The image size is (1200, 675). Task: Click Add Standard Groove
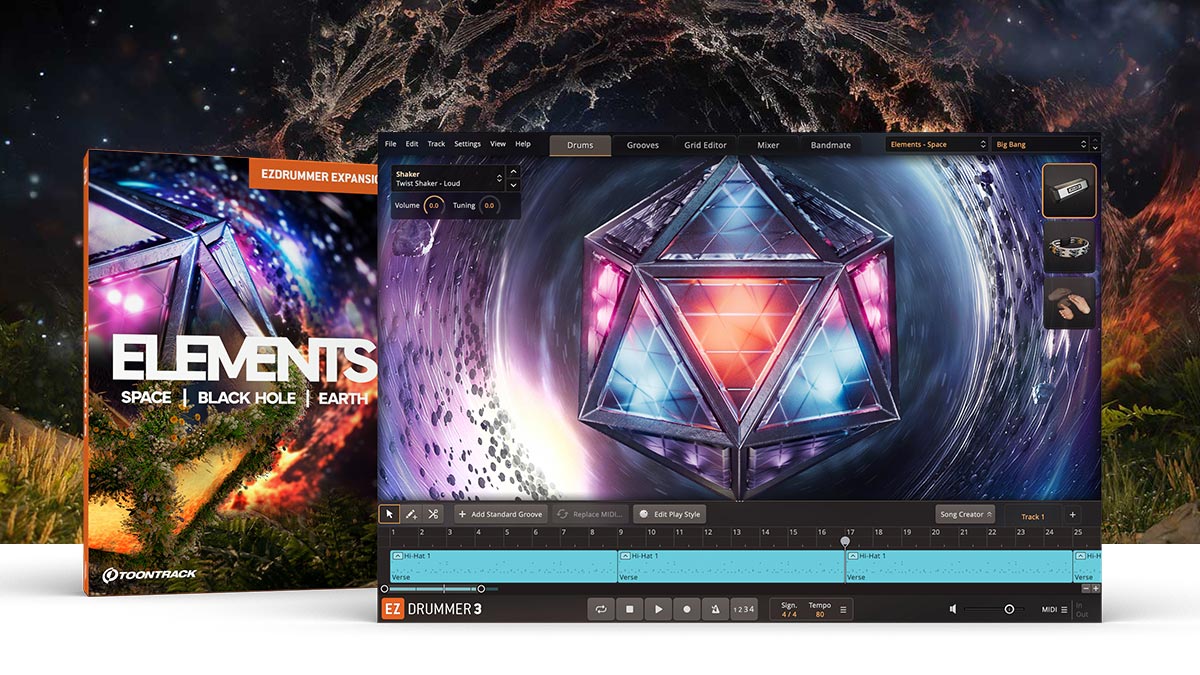500,514
